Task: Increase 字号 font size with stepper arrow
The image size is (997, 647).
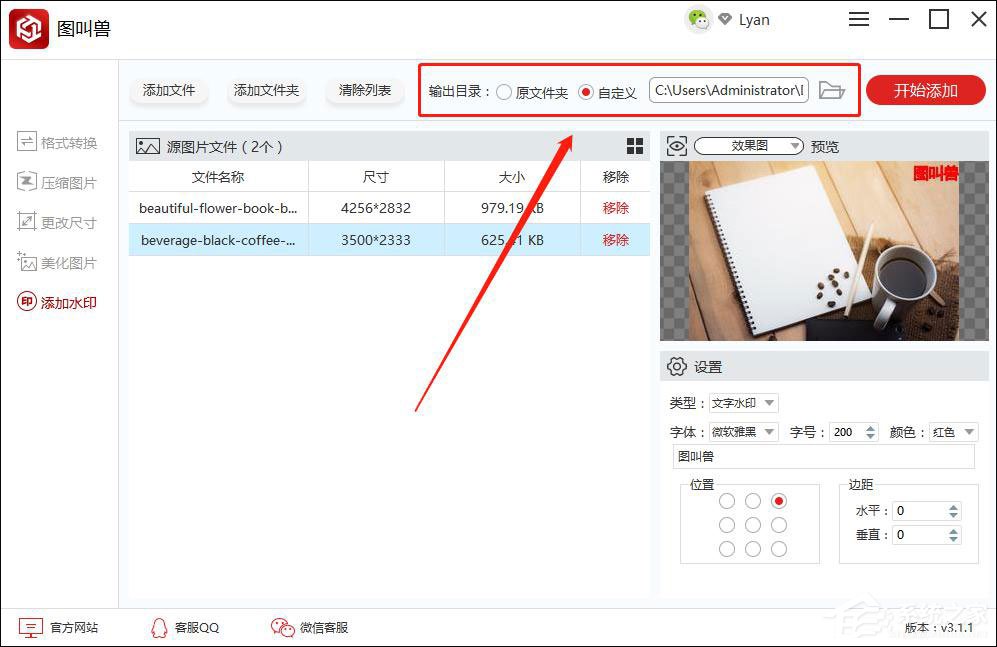Action: point(868,427)
